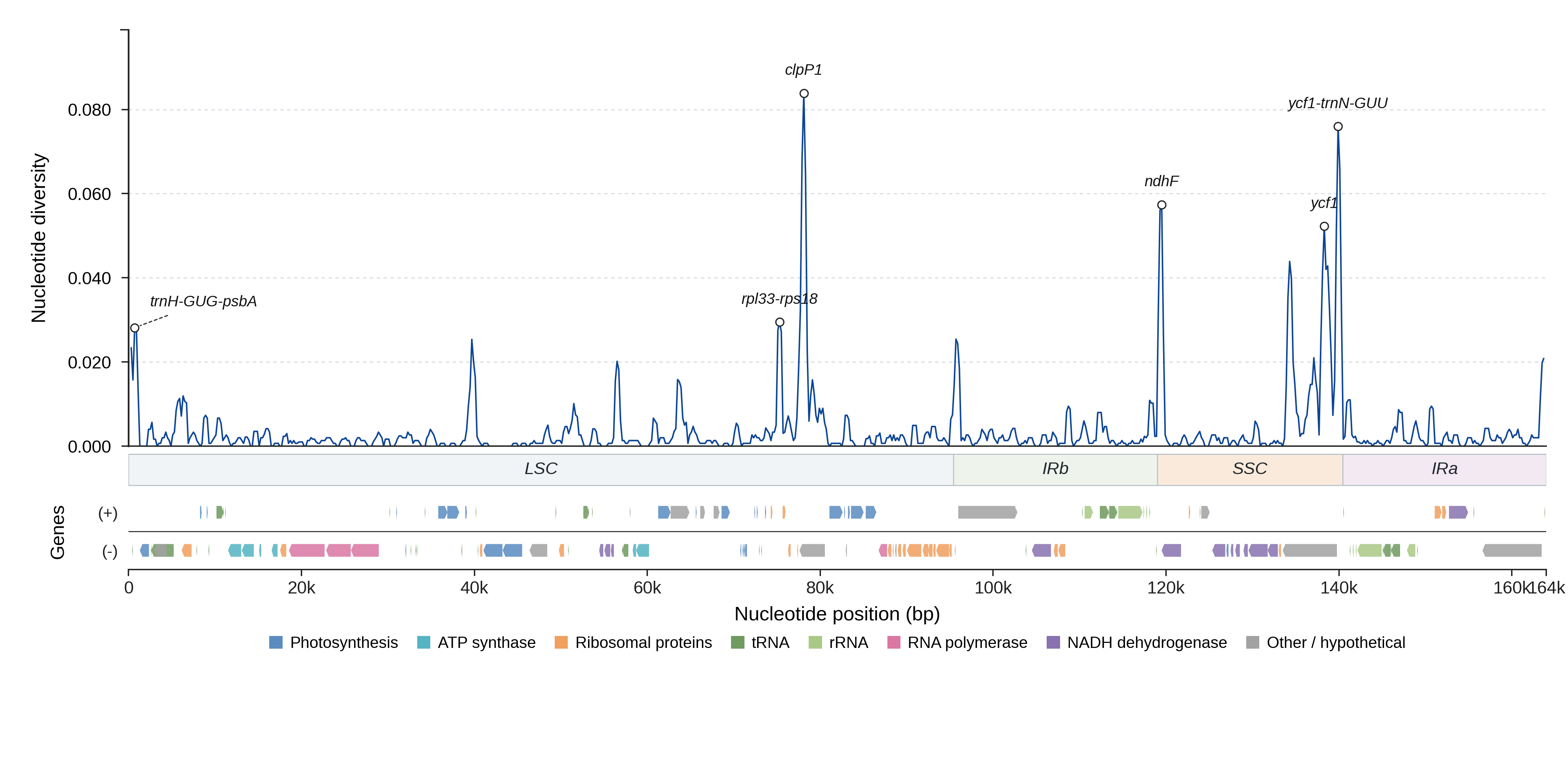
Task: Click the RNA polymerase legend swatch
Action: [894, 642]
